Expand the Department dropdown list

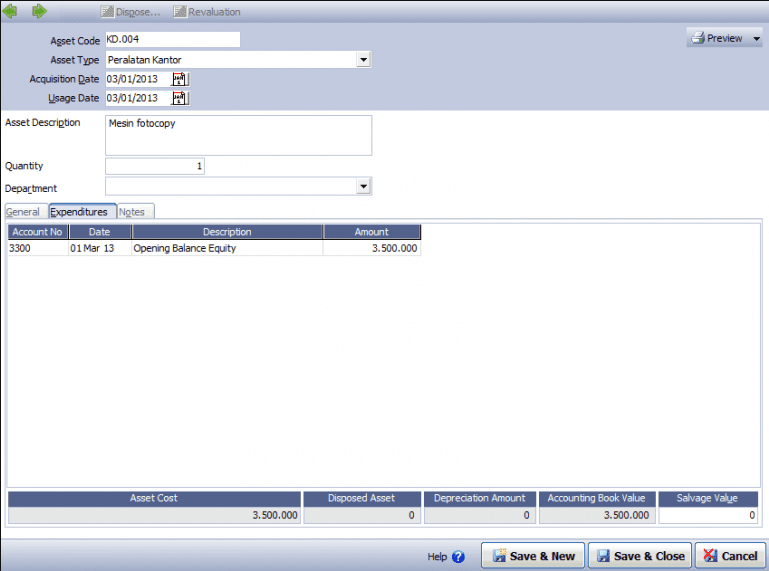364,186
